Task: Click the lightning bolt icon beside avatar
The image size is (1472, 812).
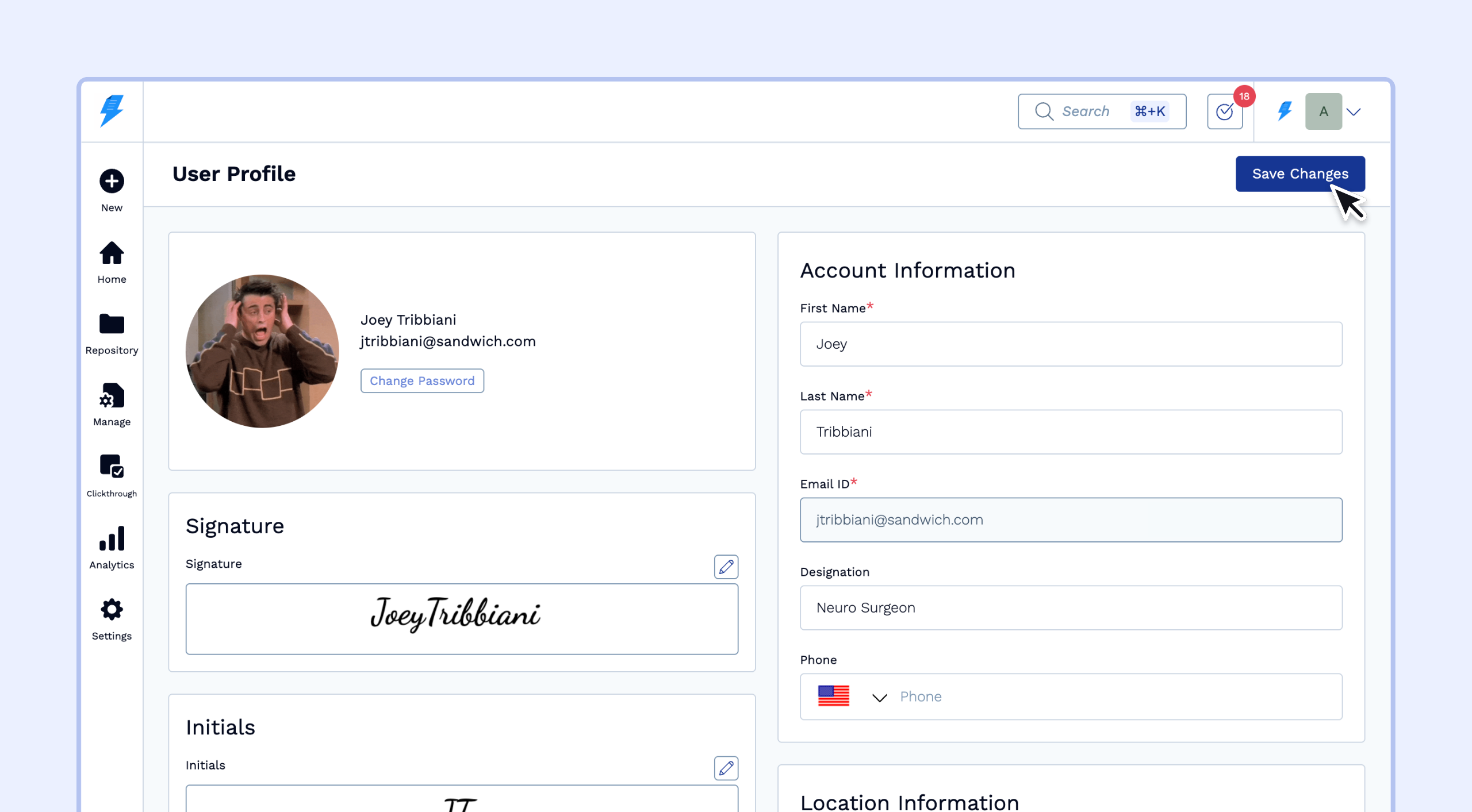Action: click(1285, 111)
